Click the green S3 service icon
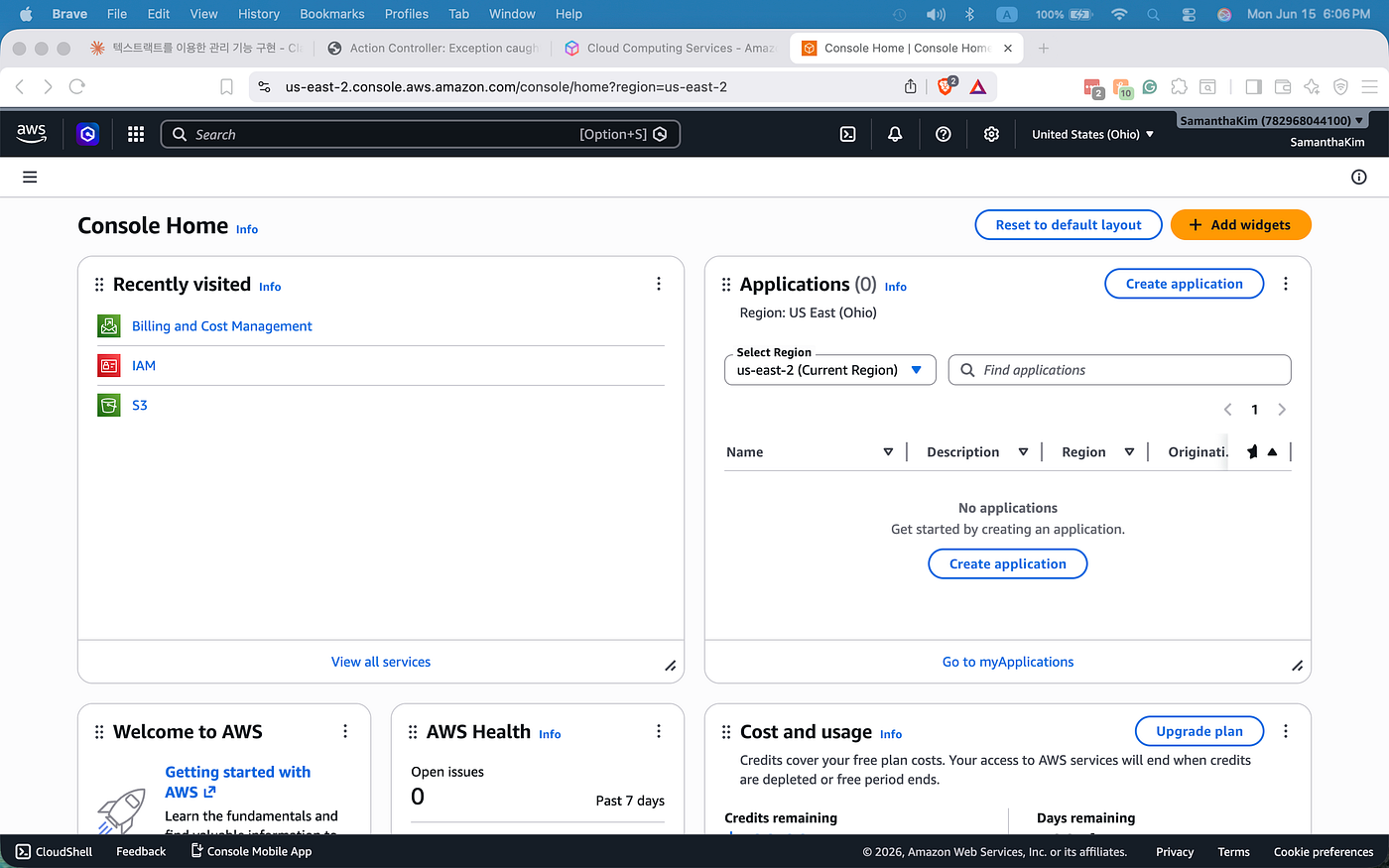The image size is (1389, 868). 109,405
